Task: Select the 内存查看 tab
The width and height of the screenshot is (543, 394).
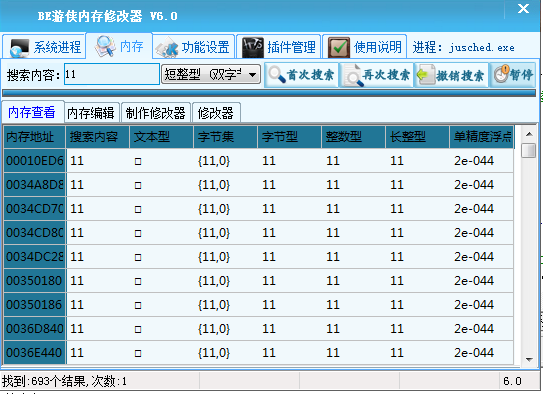Action: pos(33,112)
